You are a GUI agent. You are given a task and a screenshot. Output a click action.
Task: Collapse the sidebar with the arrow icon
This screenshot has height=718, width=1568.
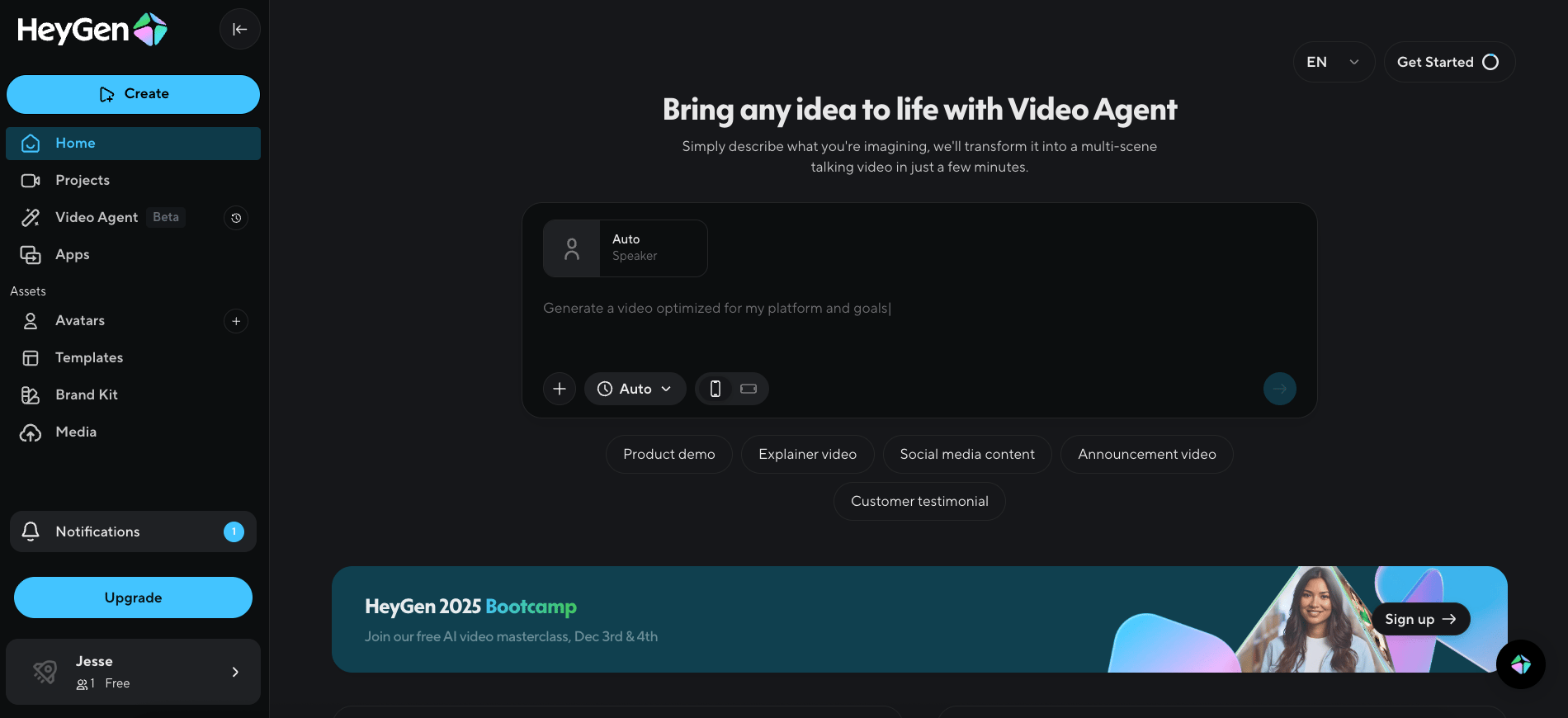pos(239,30)
